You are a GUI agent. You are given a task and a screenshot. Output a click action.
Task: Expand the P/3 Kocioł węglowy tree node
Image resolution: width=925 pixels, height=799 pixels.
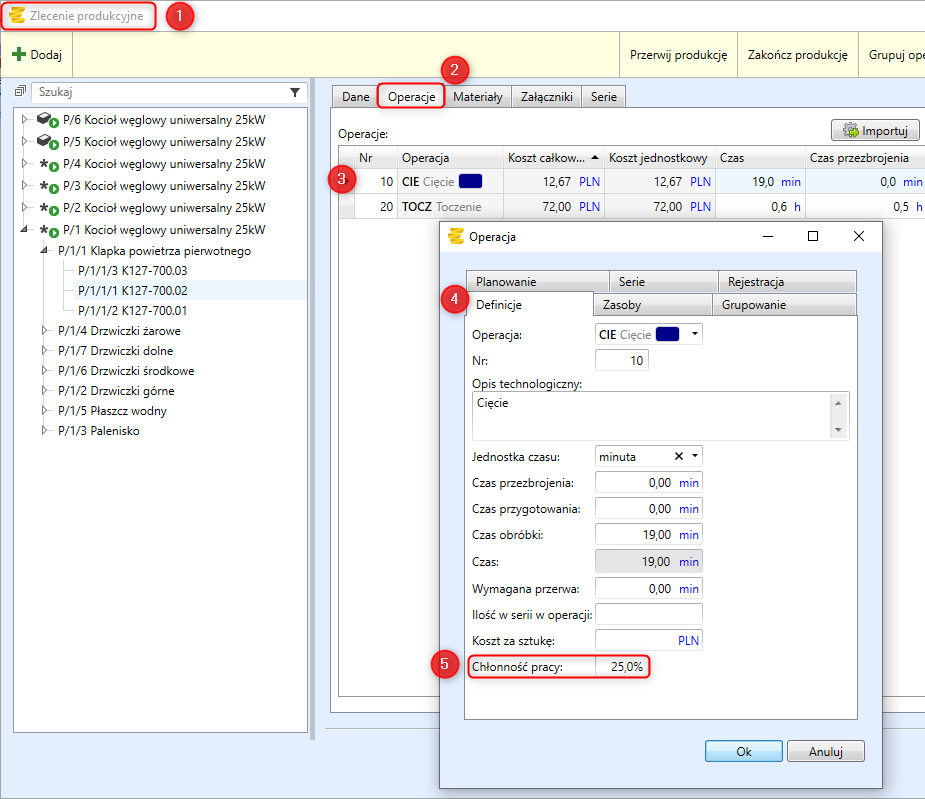click(26, 186)
